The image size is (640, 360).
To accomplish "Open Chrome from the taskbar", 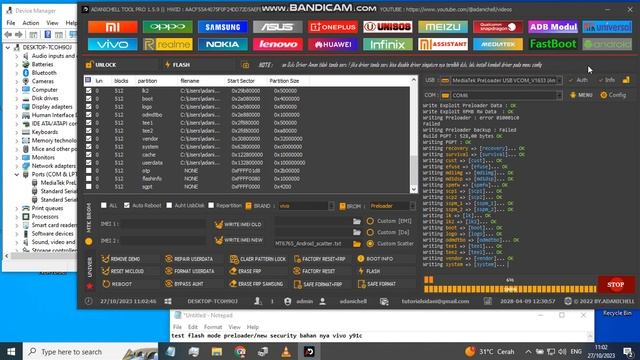I will point(240,351).
